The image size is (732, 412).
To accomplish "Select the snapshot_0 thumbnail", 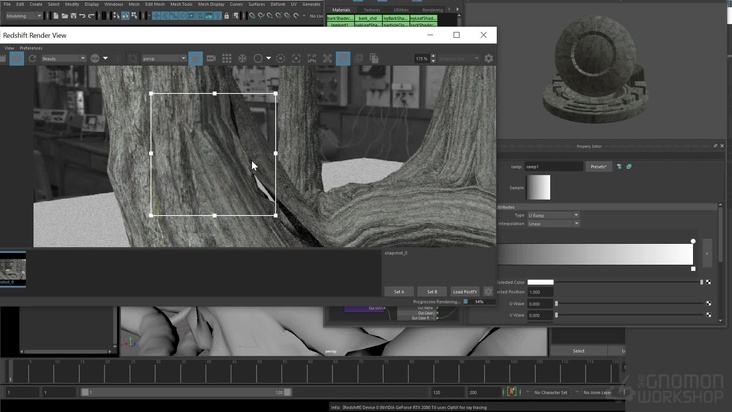I will point(13,269).
